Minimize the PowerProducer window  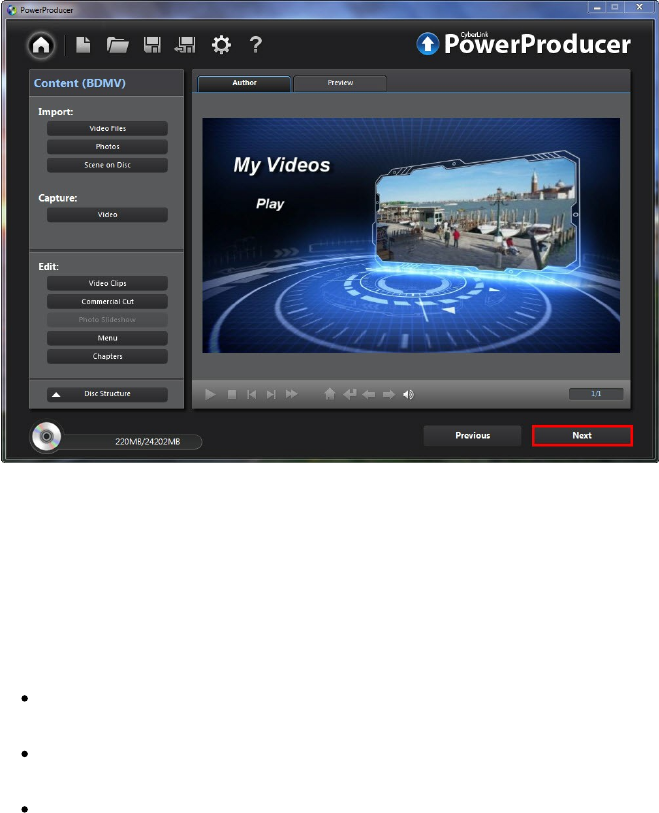[x=597, y=7]
